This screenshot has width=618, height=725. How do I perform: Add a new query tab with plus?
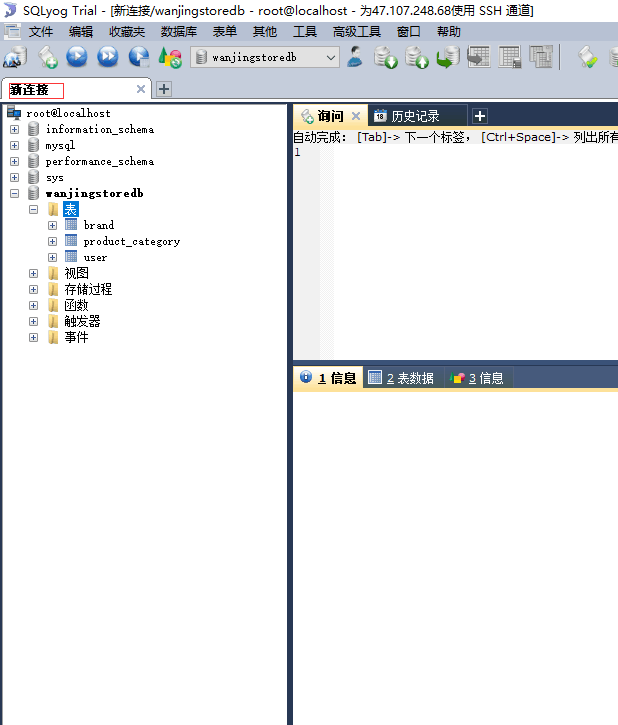click(480, 116)
